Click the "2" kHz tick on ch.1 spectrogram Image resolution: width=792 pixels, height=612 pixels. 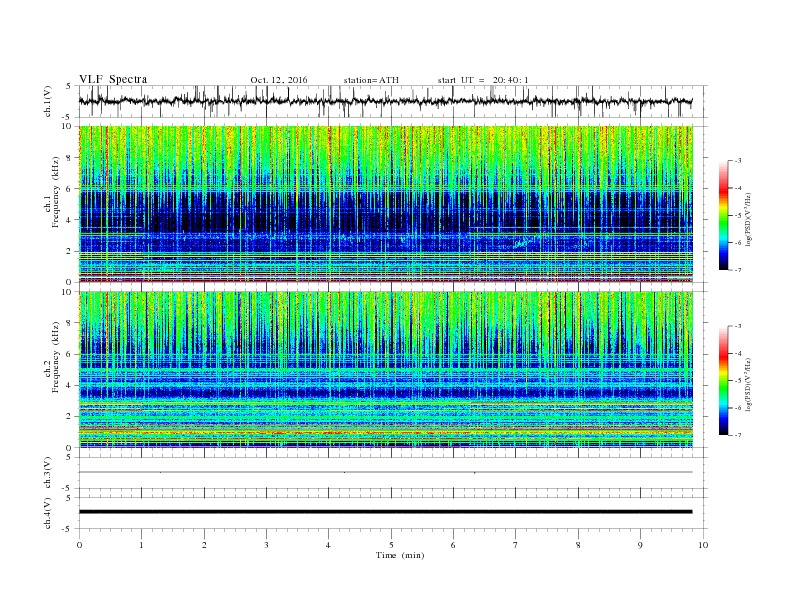pos(70,251)
